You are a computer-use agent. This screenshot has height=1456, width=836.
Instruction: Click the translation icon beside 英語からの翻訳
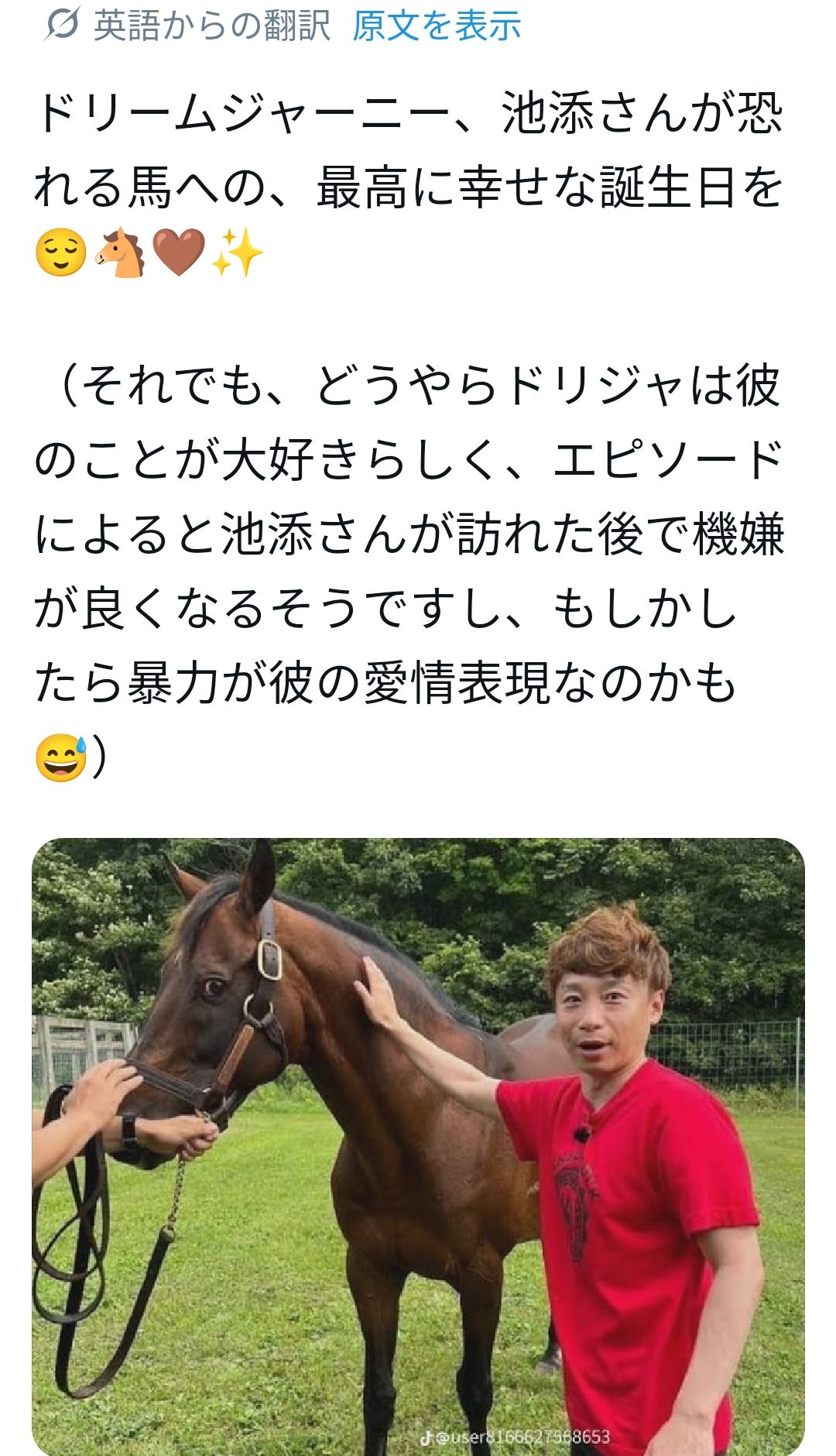[62, 25]
